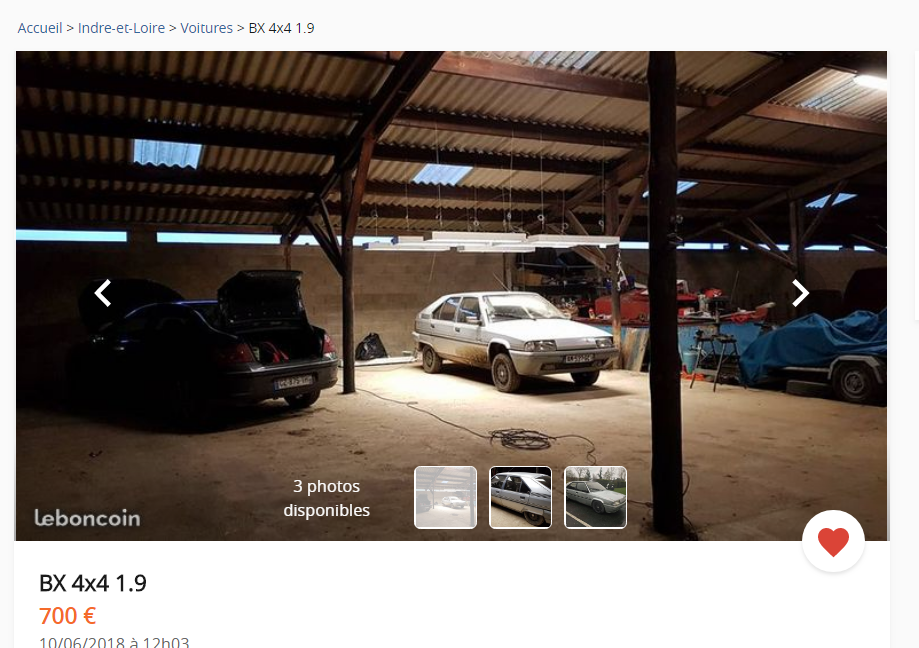
Task: Click the coiled cable on garage floor
Action: (x=520, y=438)
